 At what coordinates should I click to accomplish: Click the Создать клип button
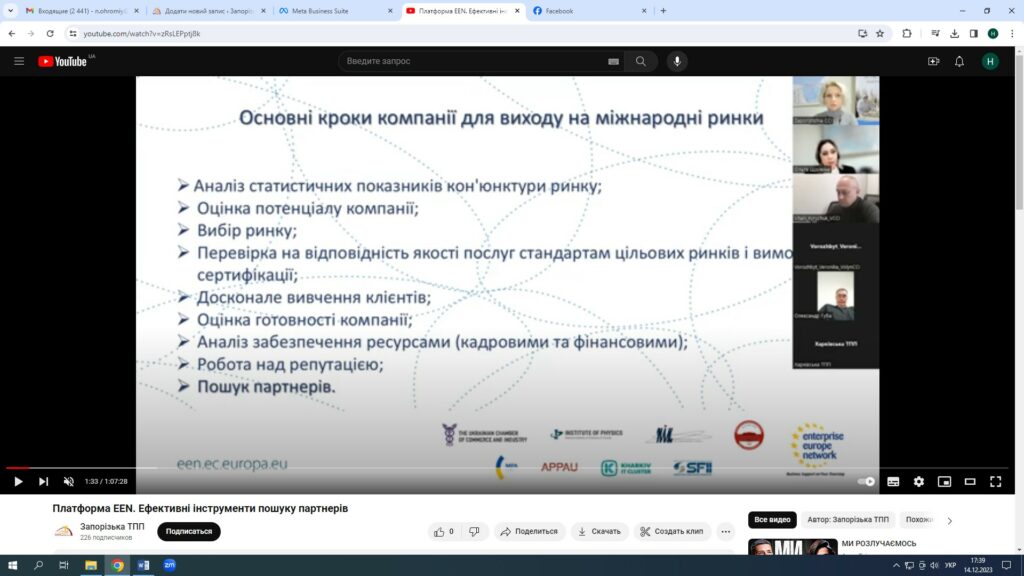pos(672,532)
